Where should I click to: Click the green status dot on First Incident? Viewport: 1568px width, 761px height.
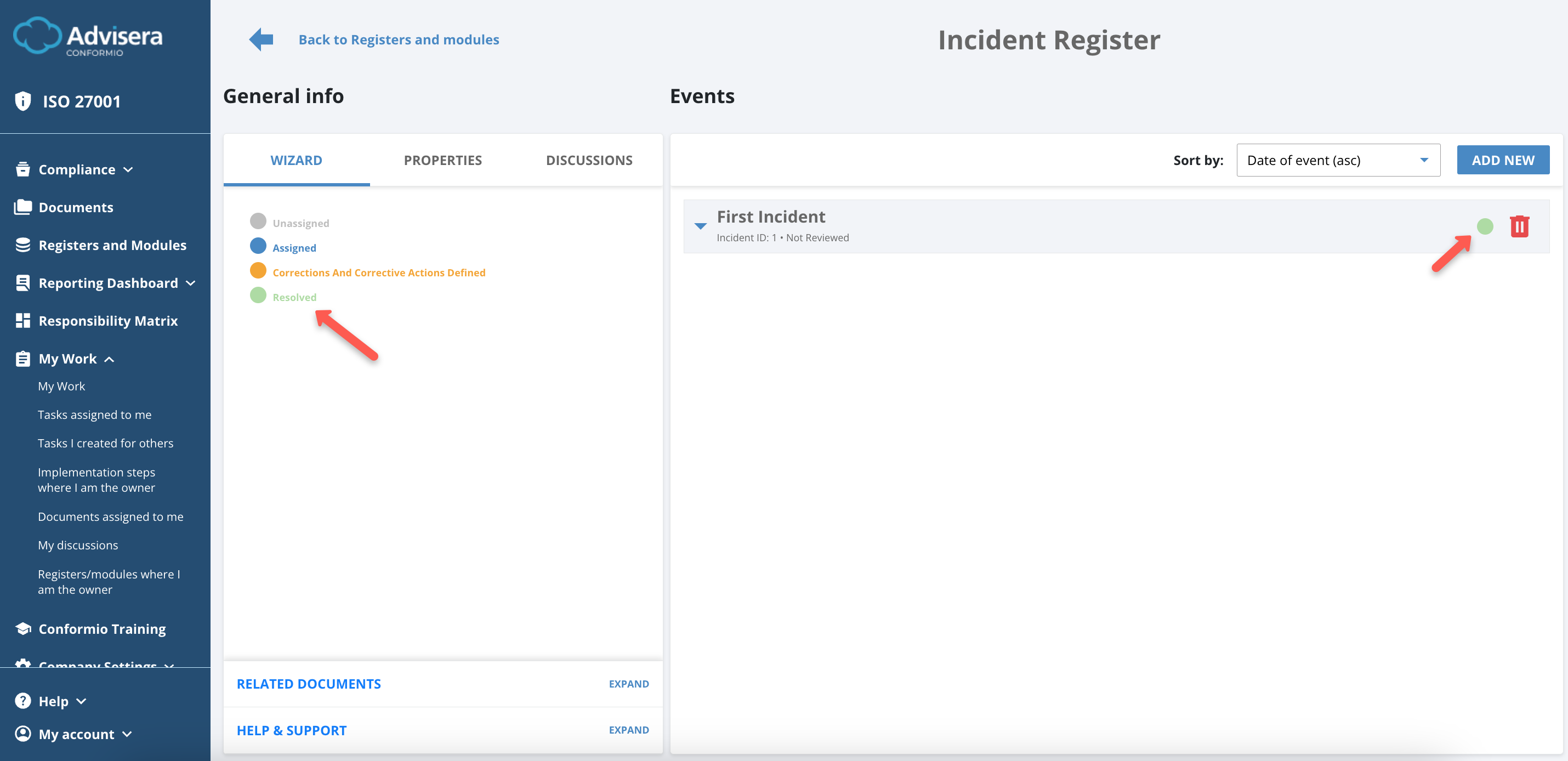pos(1485,226)
